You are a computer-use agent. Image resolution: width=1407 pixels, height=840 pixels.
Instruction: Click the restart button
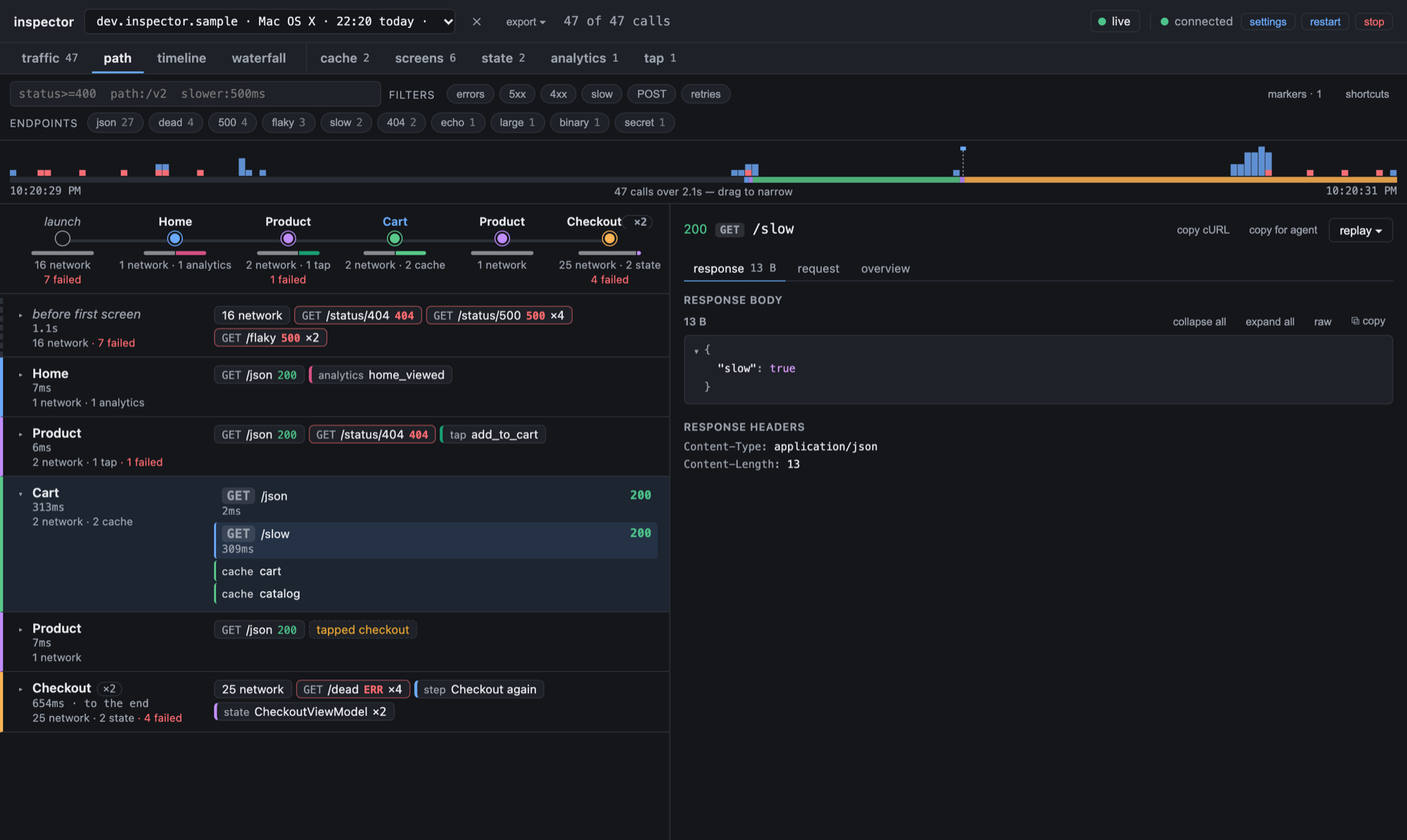coord(1325,22)
